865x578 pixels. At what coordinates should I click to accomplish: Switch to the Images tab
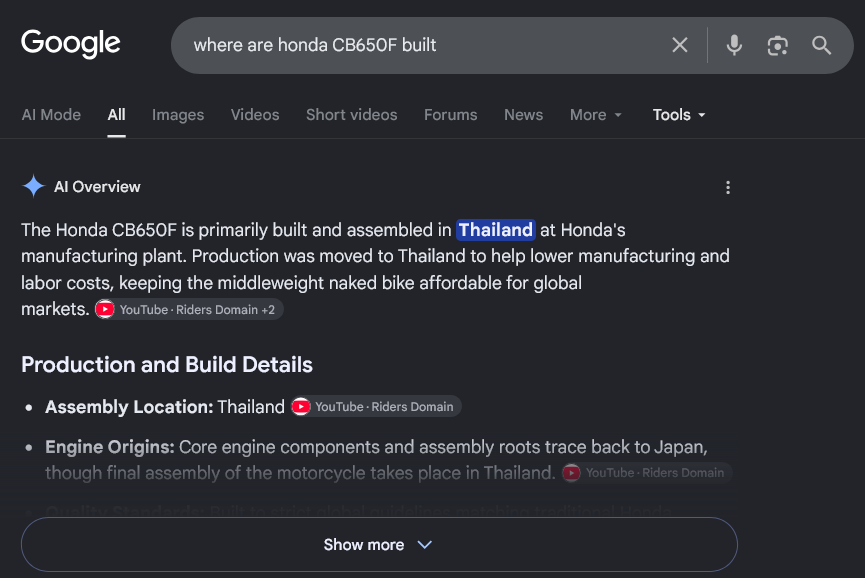pos(178,115)
